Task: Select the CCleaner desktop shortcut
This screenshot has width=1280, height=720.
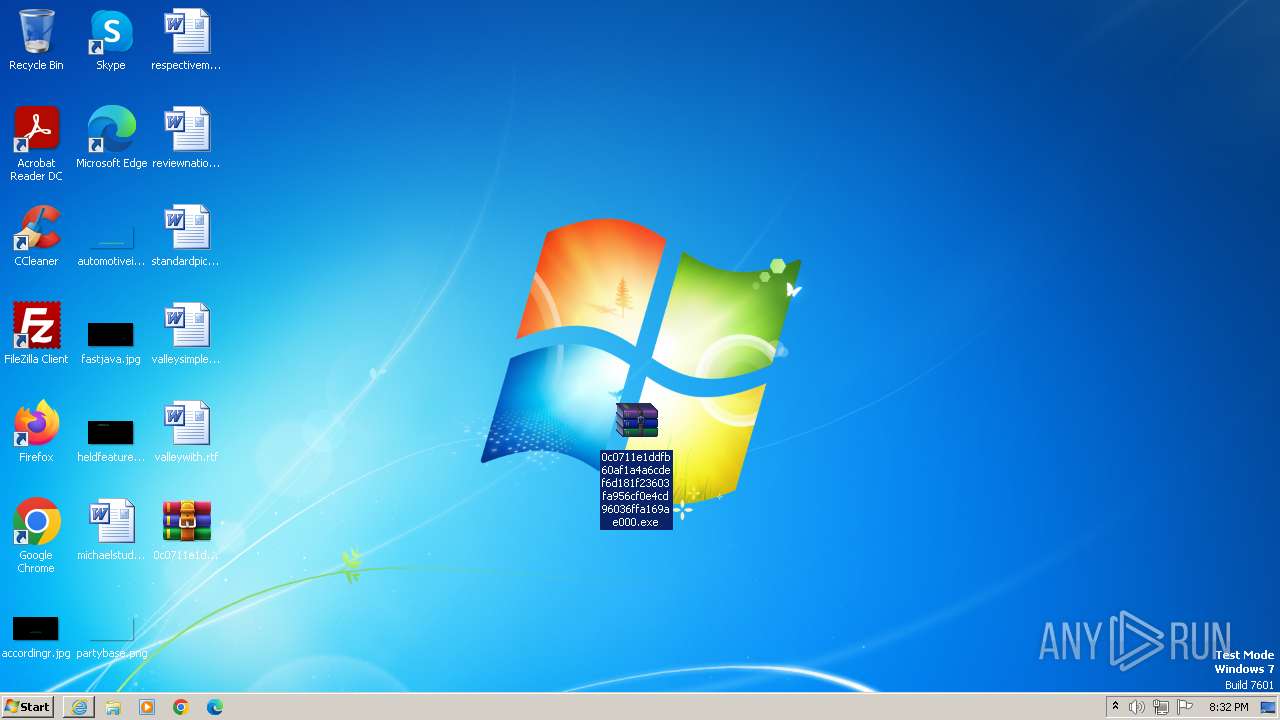Action: [x=36, y=236]
